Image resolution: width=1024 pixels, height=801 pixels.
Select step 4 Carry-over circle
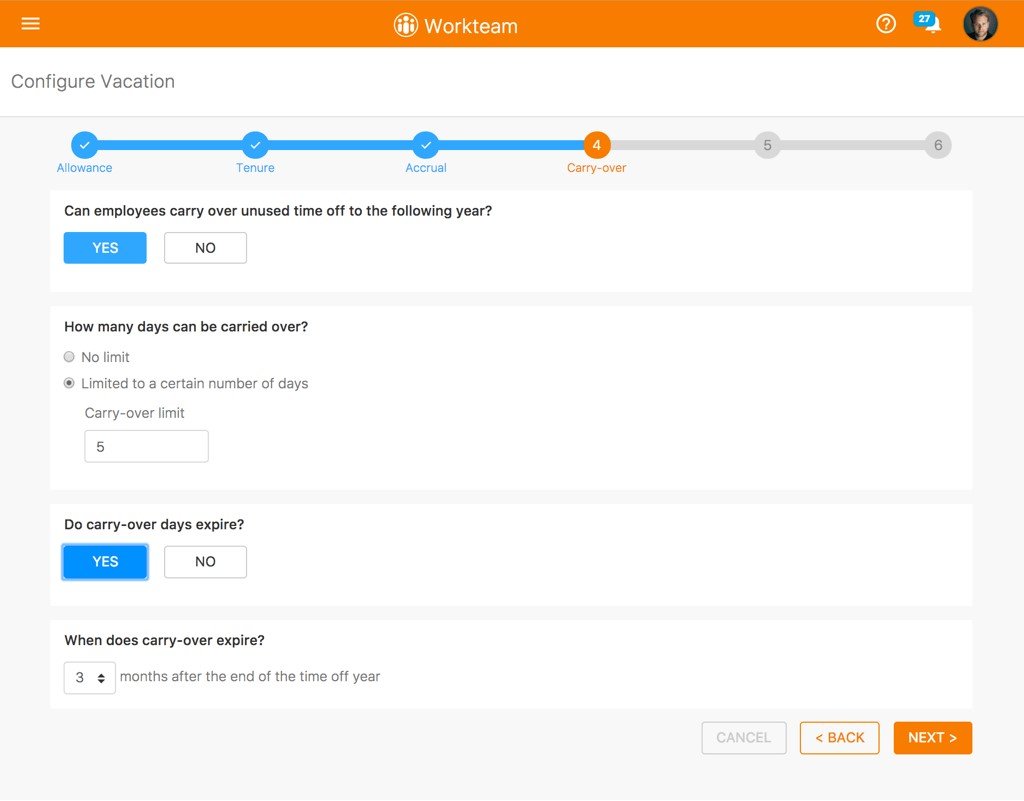point(597,145)
